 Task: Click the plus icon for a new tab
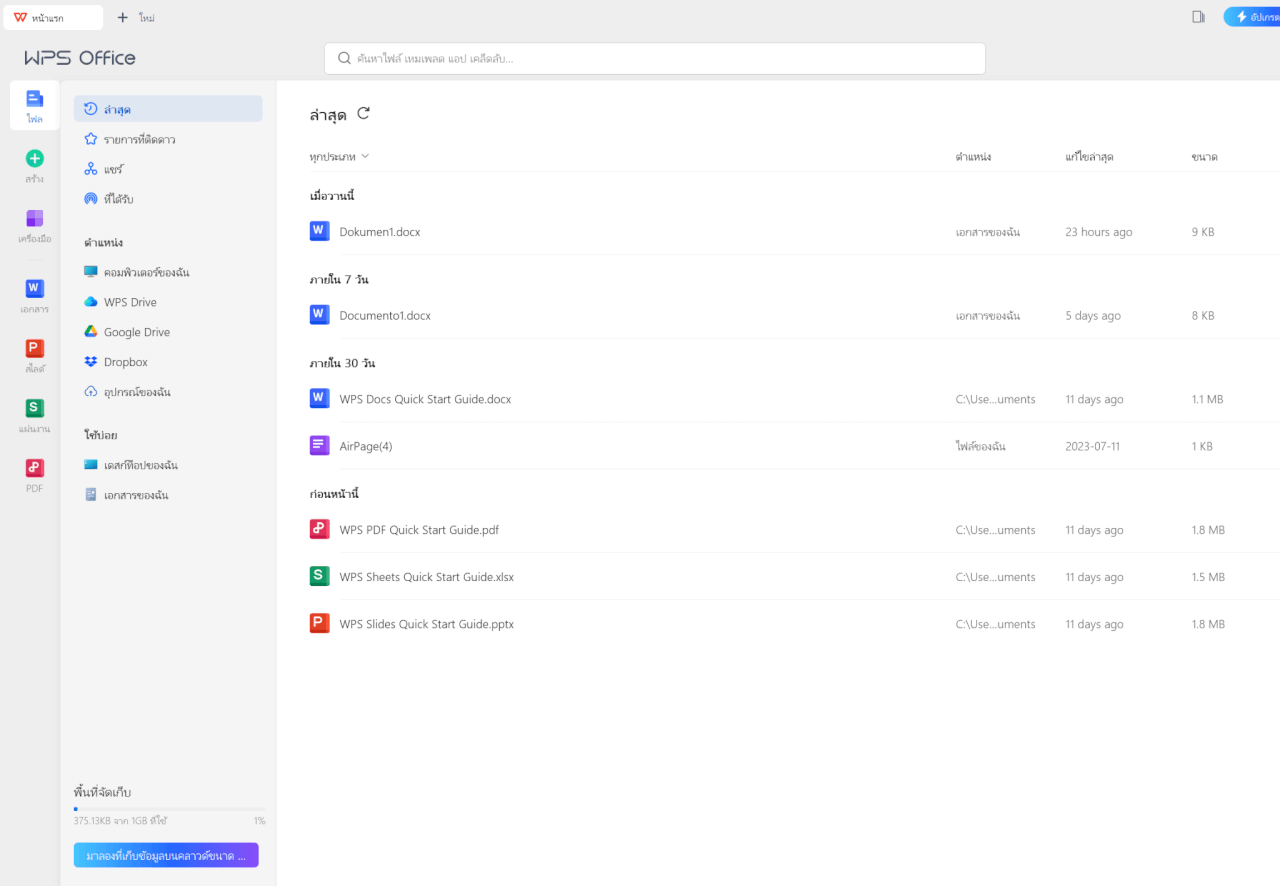[123, 17]
